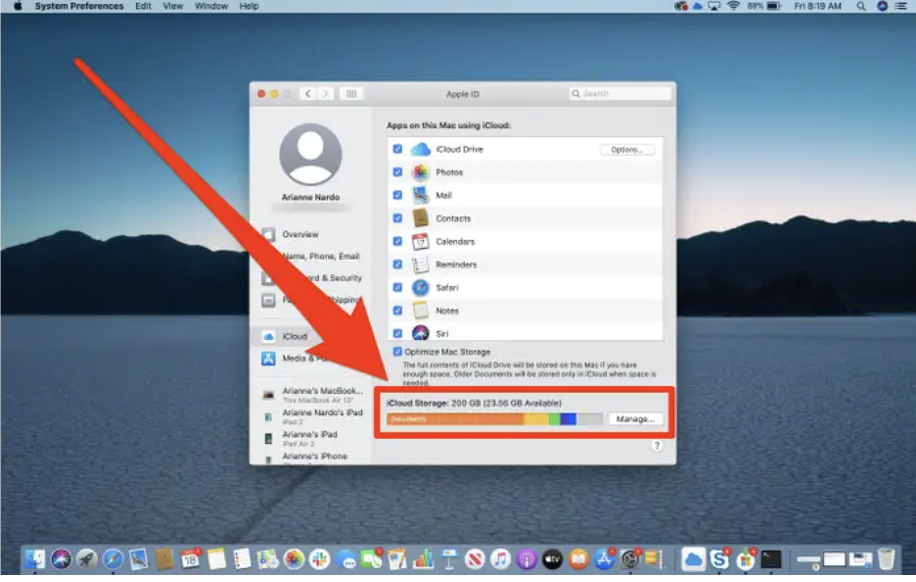Toggle the Optimize Mac Storage checkbox
The width and height of the screenshot is (916, 582).
coord(398,352)
